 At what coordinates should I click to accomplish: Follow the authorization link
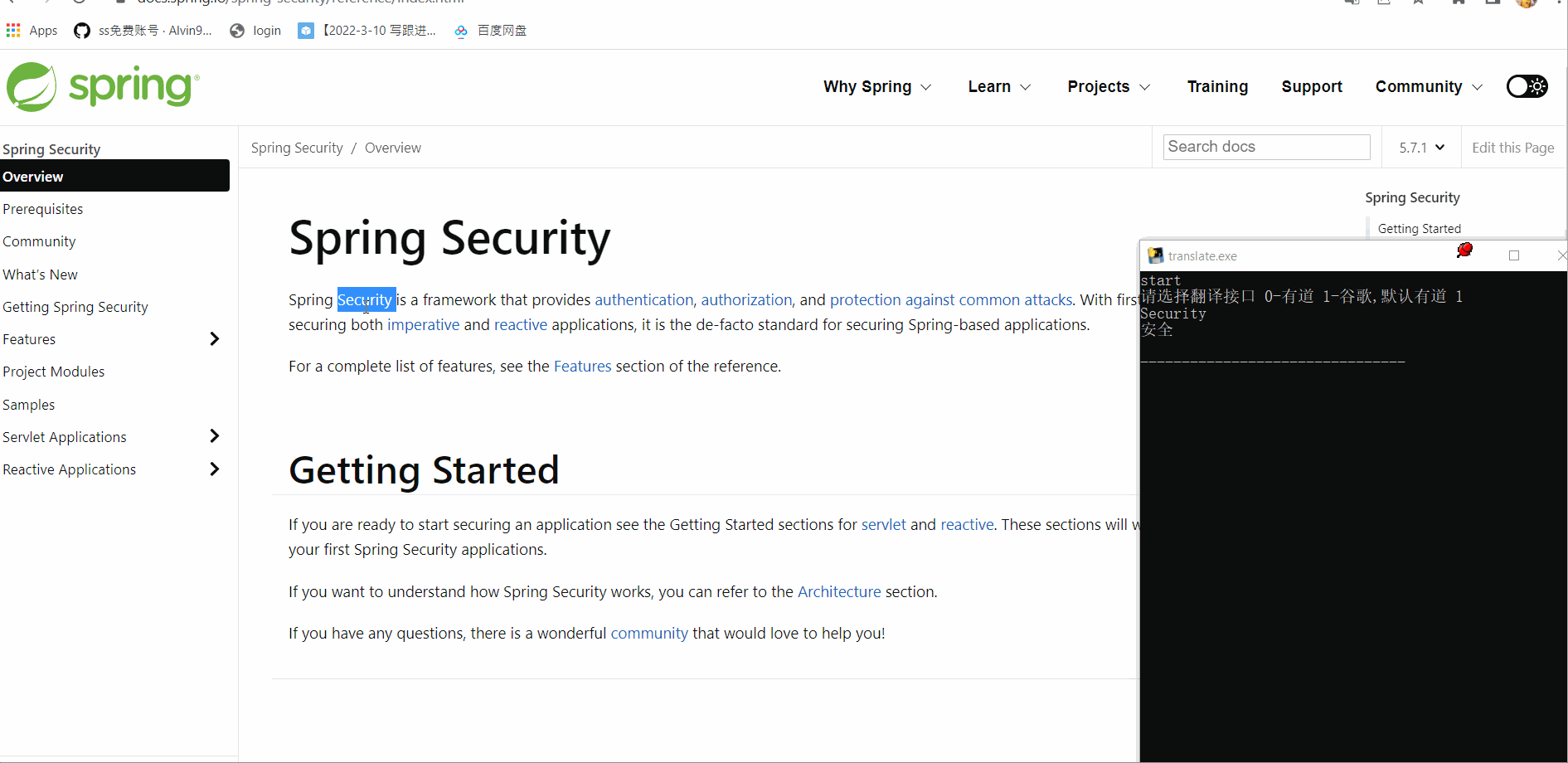746,299
